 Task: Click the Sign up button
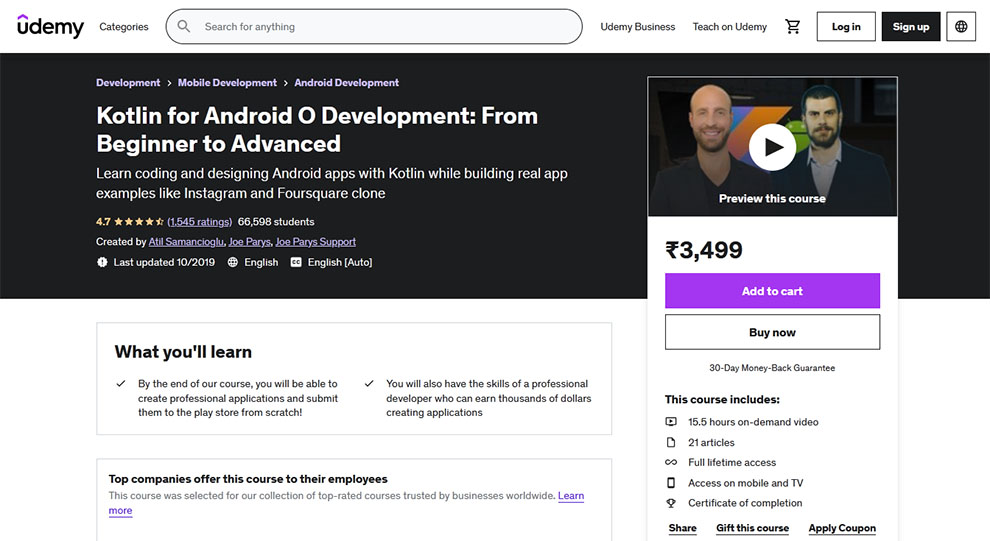click(x=910, y=27)
